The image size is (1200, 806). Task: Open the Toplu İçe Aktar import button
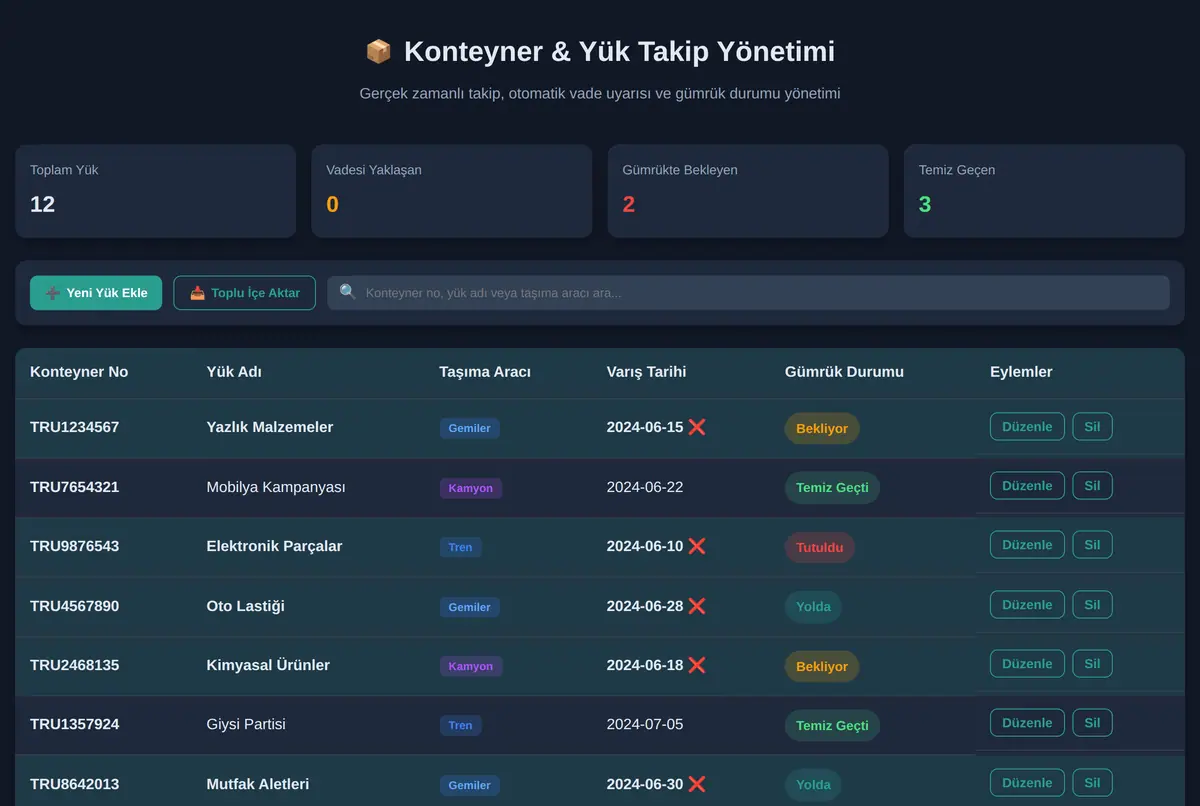(x=245, y=293)
